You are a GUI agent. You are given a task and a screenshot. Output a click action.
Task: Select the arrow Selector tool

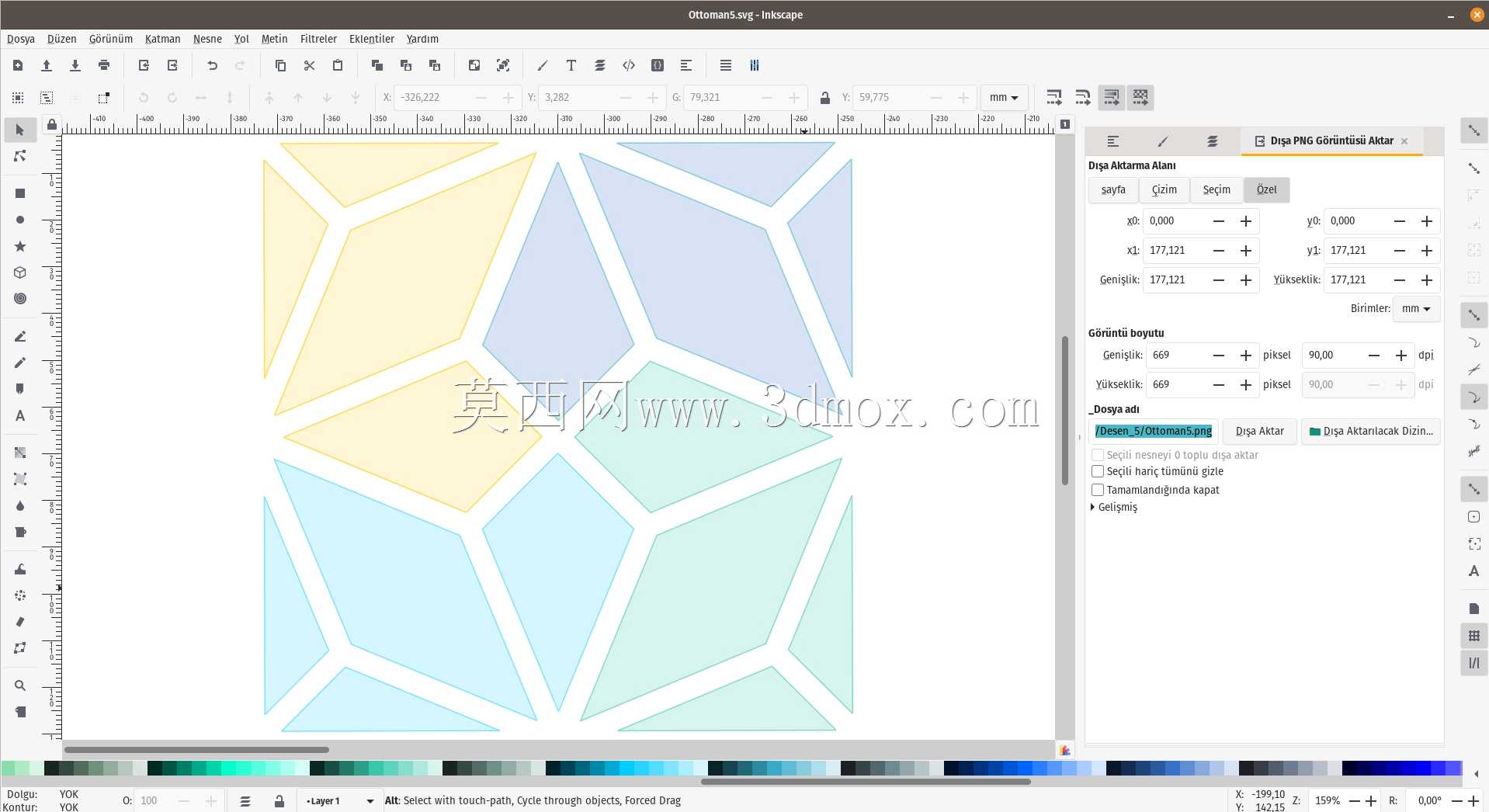[x=20, y=130]
